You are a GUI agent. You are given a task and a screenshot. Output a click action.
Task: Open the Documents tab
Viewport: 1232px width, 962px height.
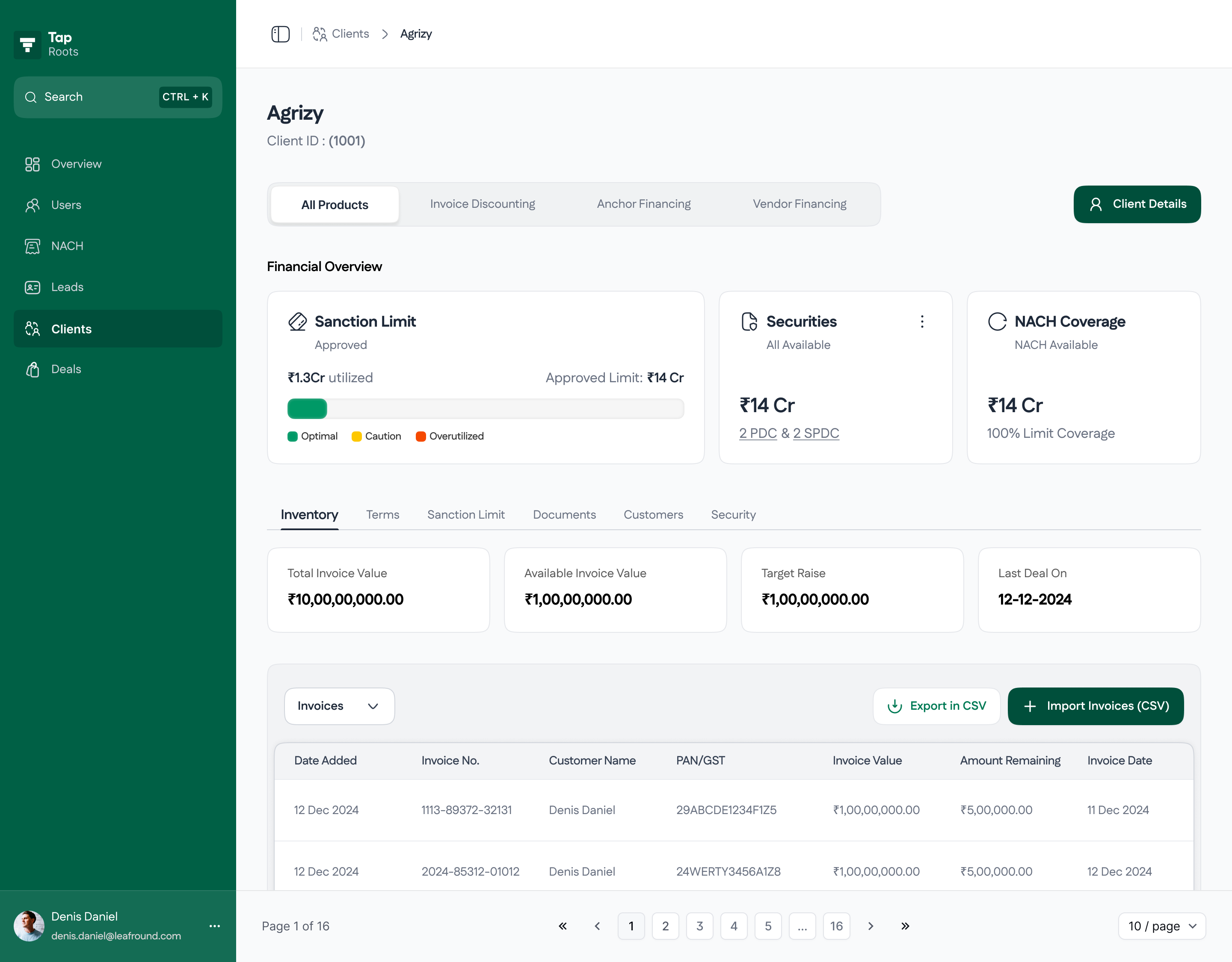tap(564, 515)
